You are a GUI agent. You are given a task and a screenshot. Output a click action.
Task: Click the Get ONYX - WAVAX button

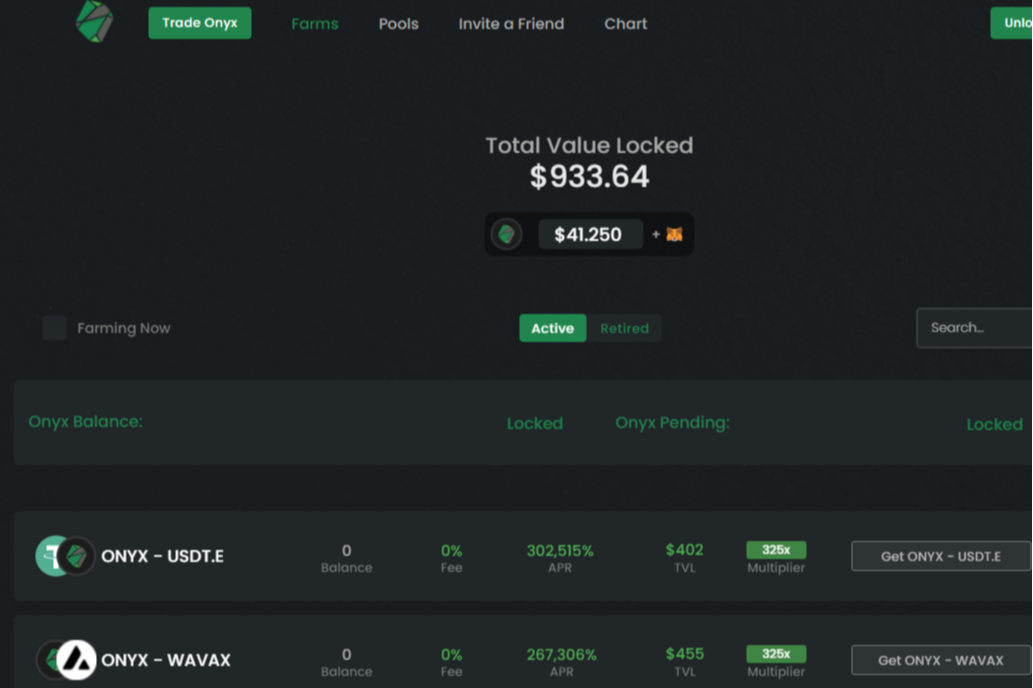pos(940,660)
